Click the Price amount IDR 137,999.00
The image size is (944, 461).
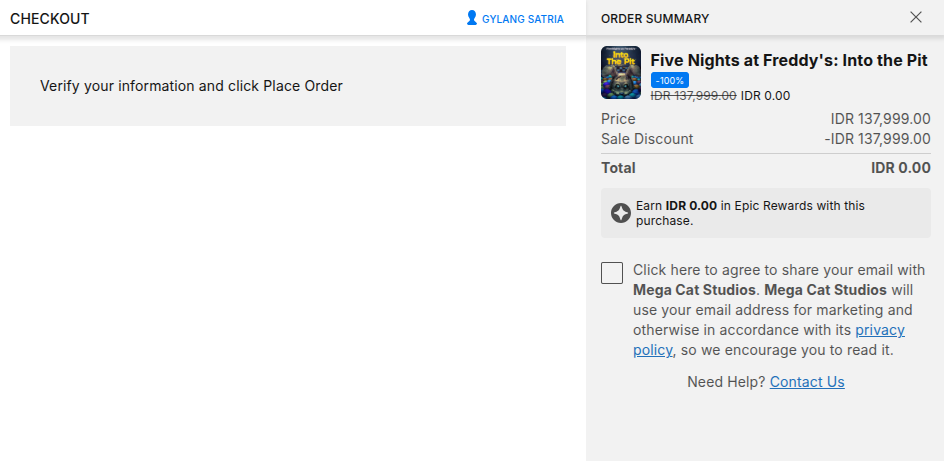[880, 119]
